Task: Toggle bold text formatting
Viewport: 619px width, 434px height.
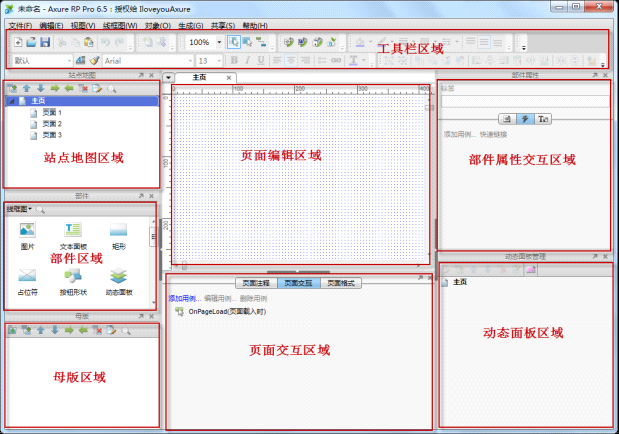Action: point(234,61)
